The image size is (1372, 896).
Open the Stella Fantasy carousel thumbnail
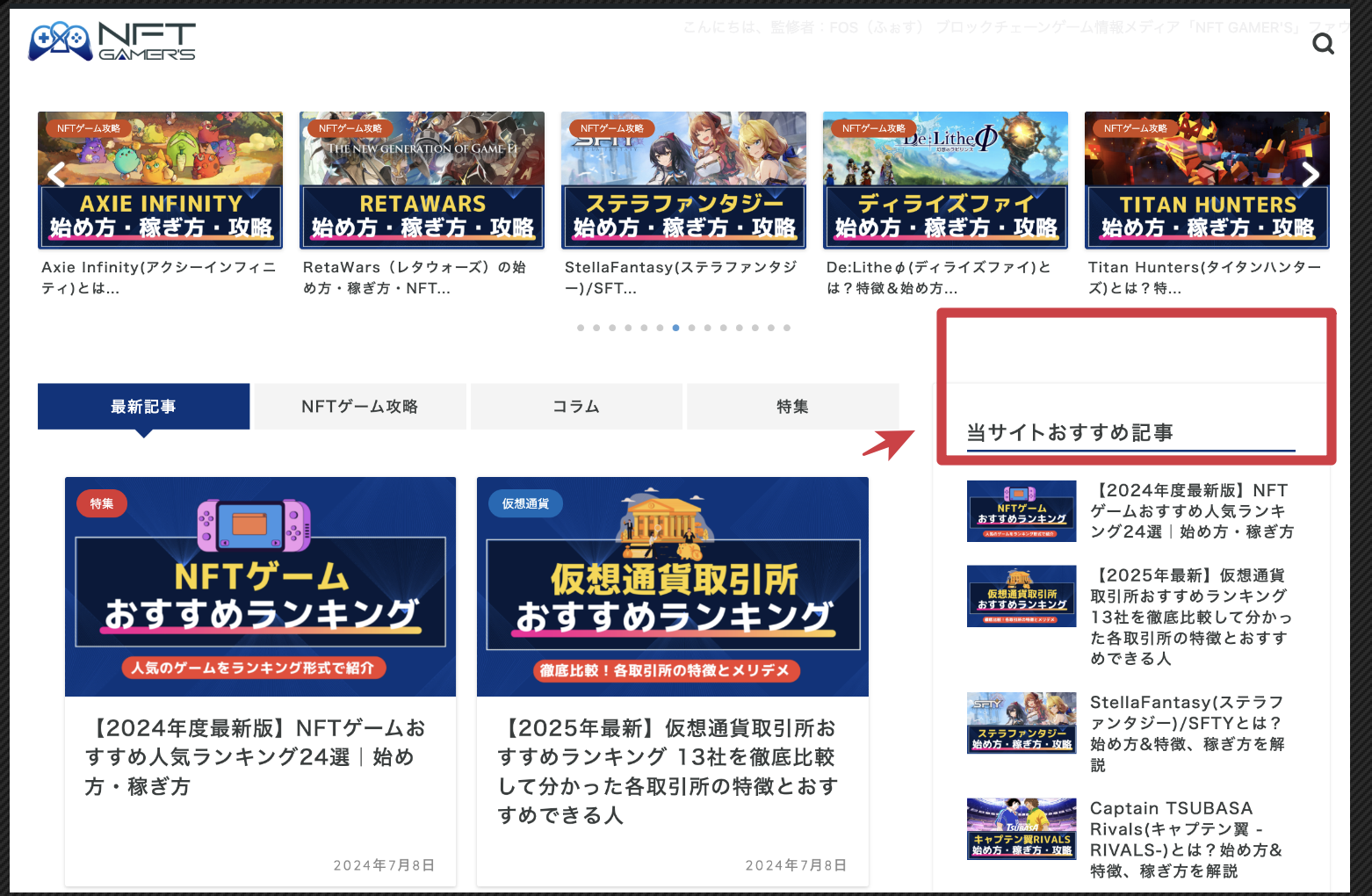[683, 180]
